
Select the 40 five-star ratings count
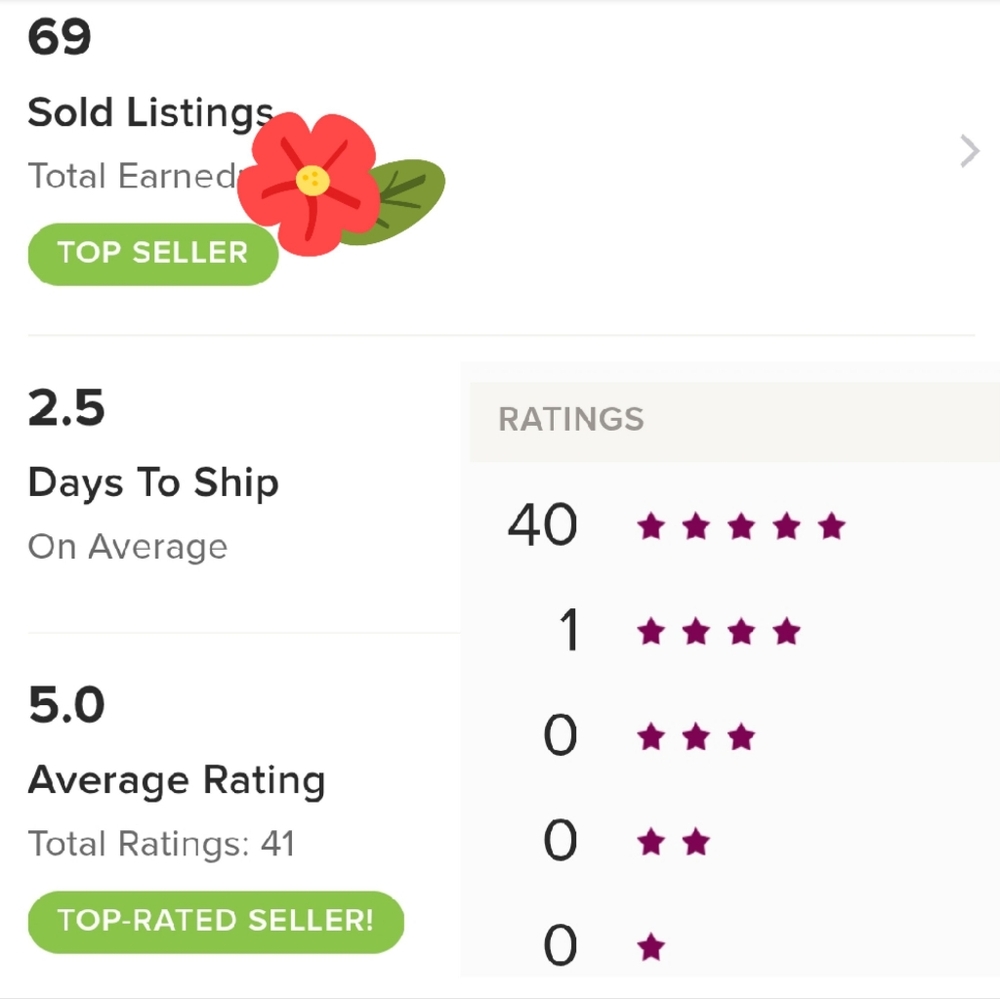542,525
